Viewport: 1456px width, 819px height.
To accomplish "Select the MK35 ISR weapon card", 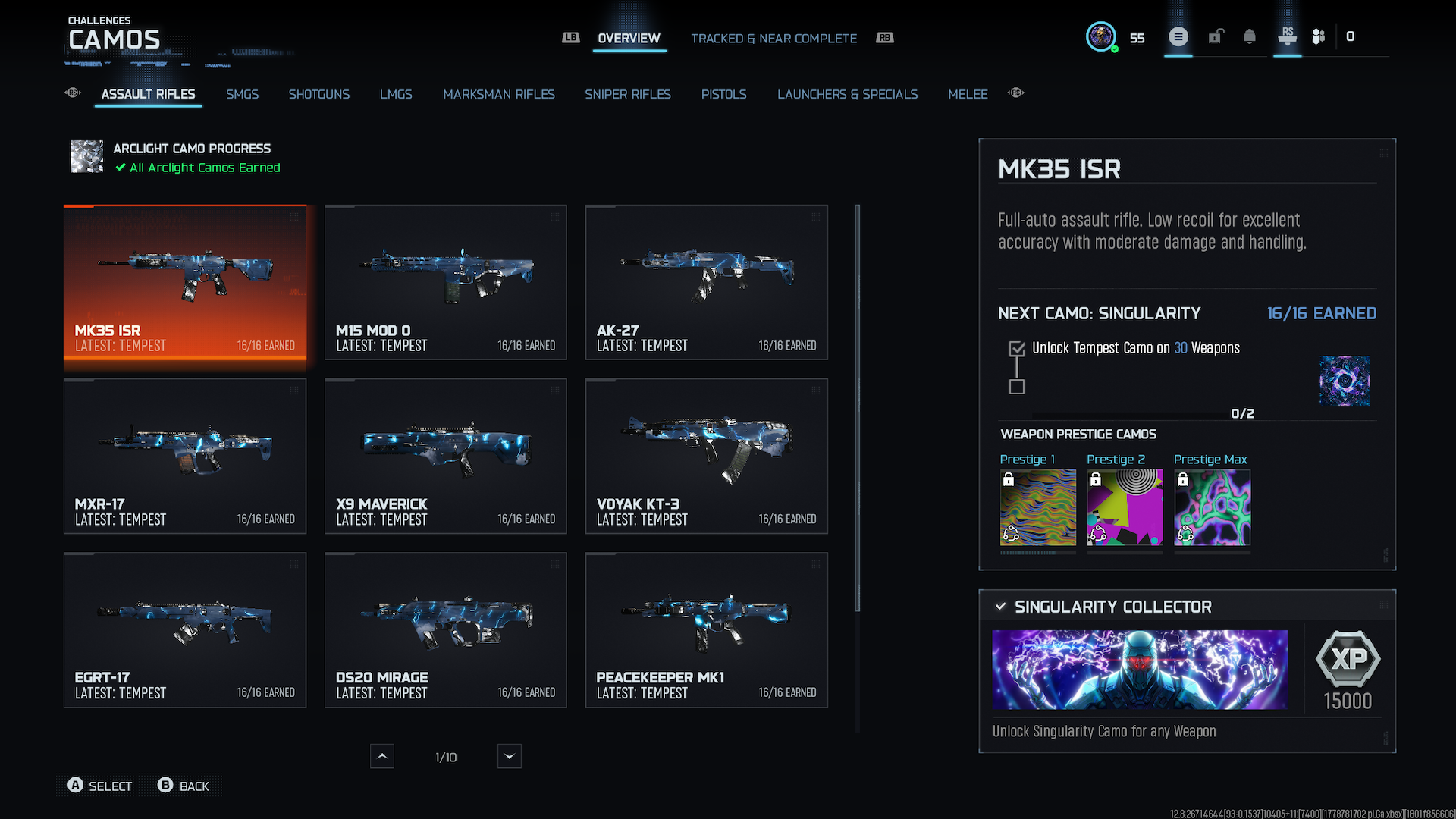I will pos(185,282).
